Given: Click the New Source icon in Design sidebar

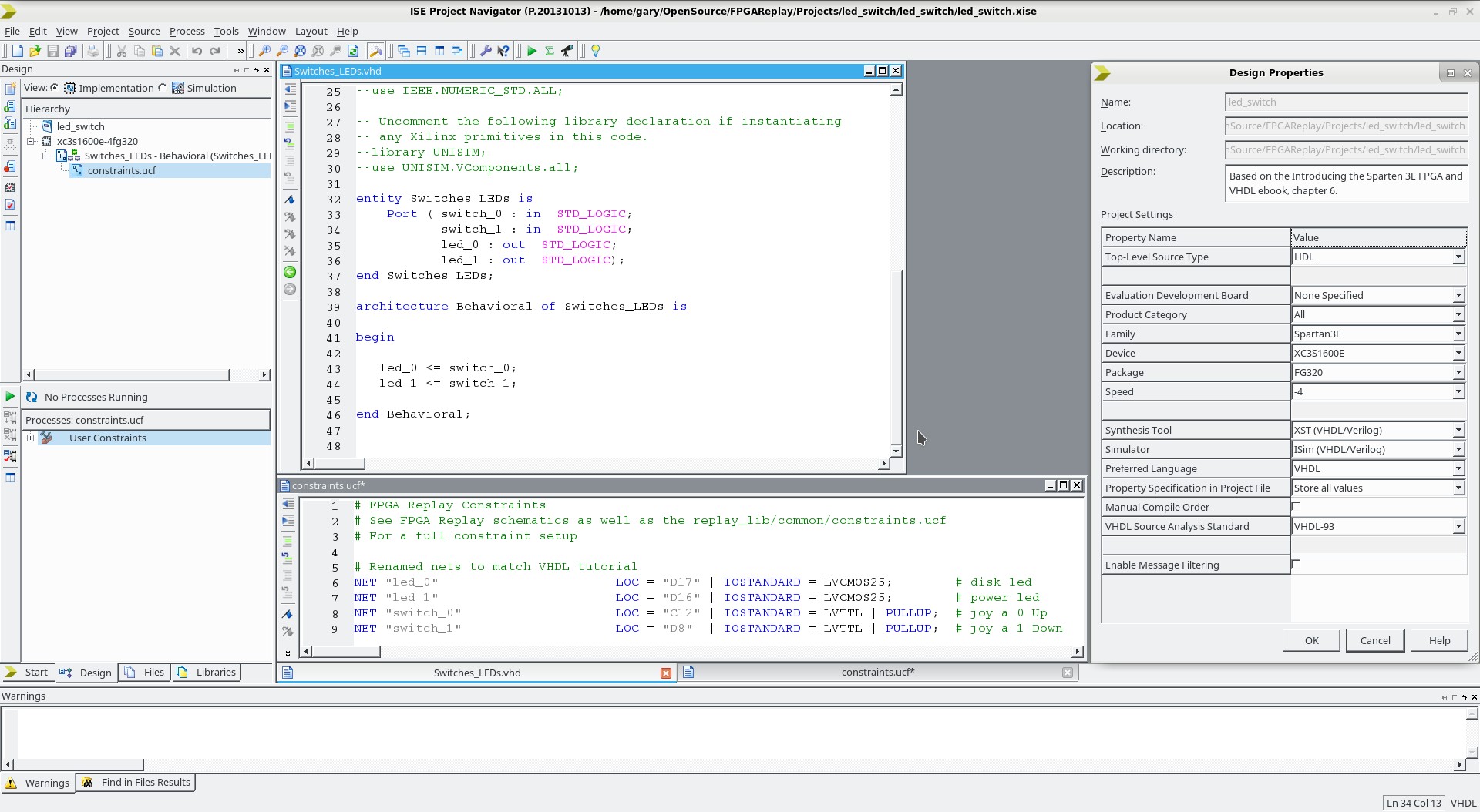Looking at the screenshot, I should pos(10,89).
